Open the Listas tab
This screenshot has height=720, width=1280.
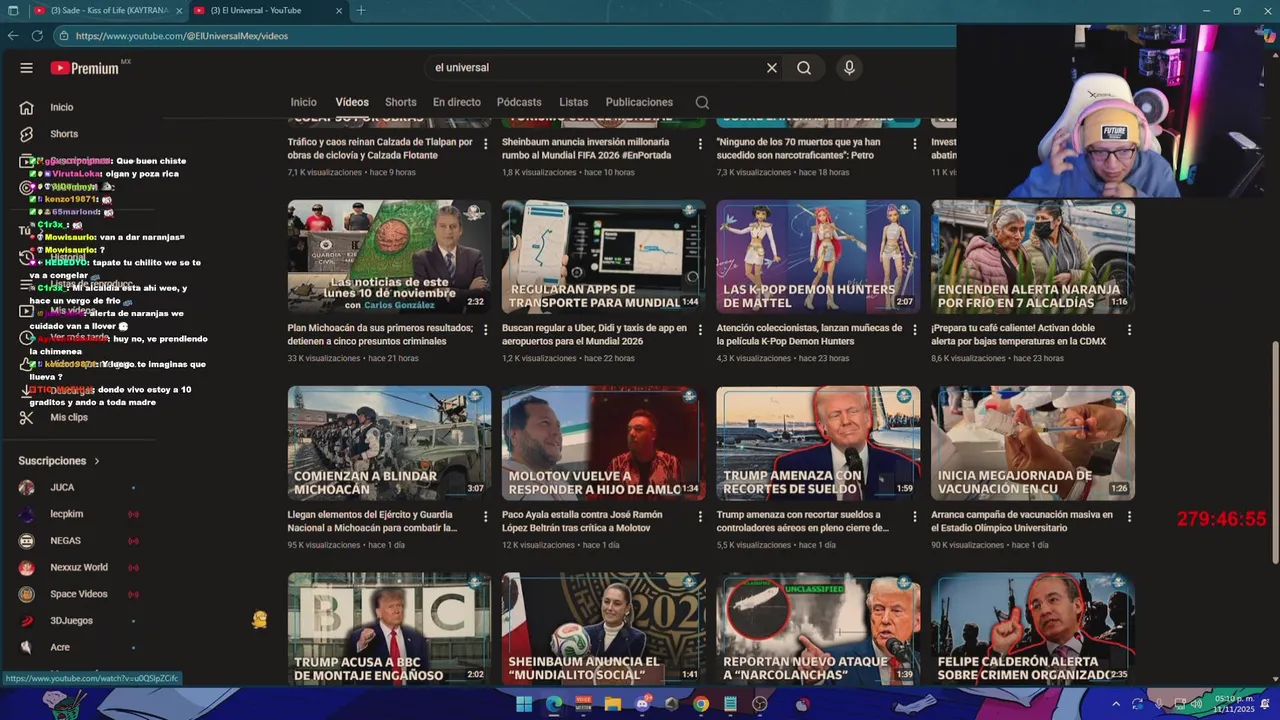coord(573,102)
